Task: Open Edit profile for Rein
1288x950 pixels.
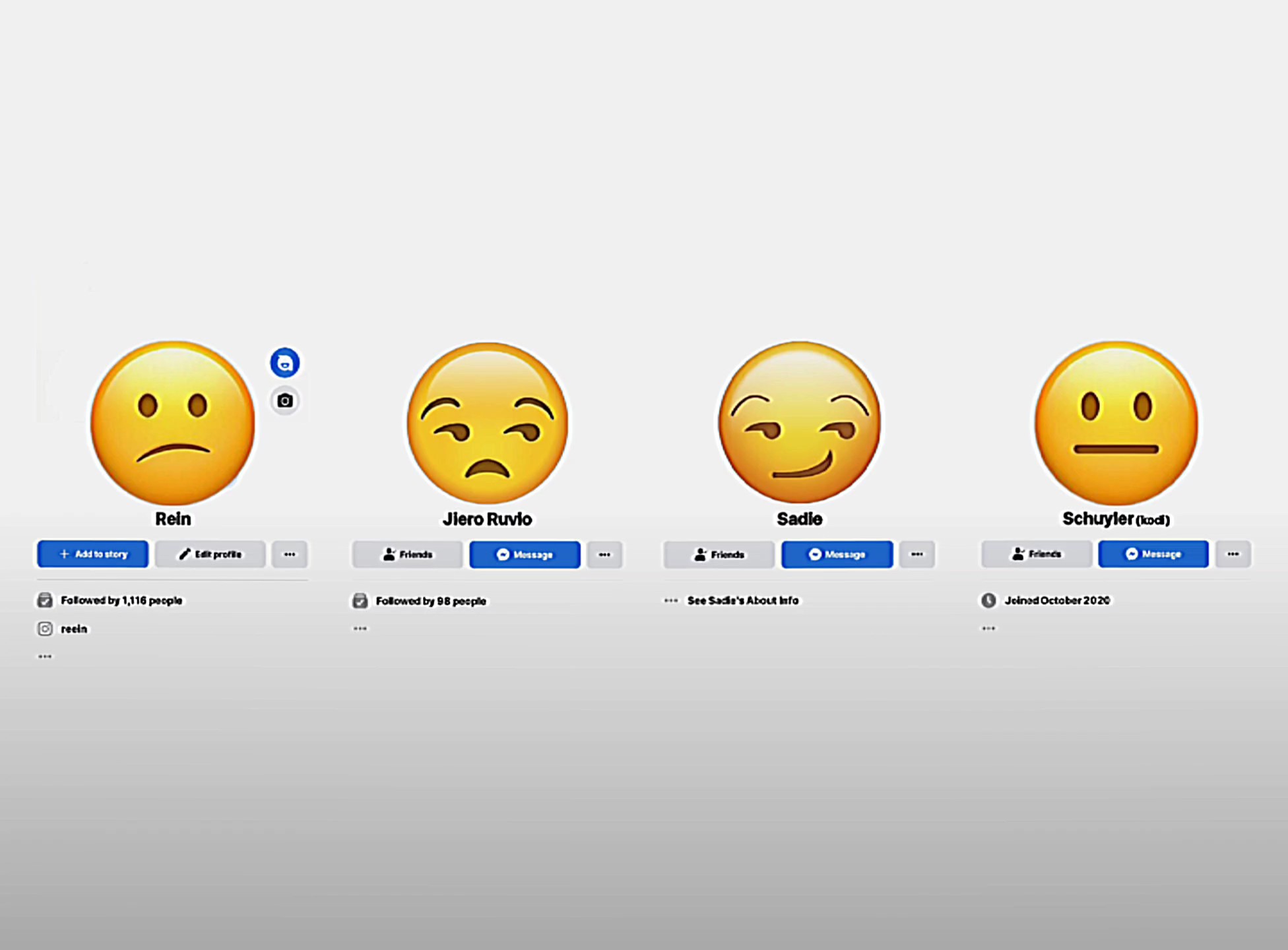Action: pyautogui.click(x=210, y=554)
